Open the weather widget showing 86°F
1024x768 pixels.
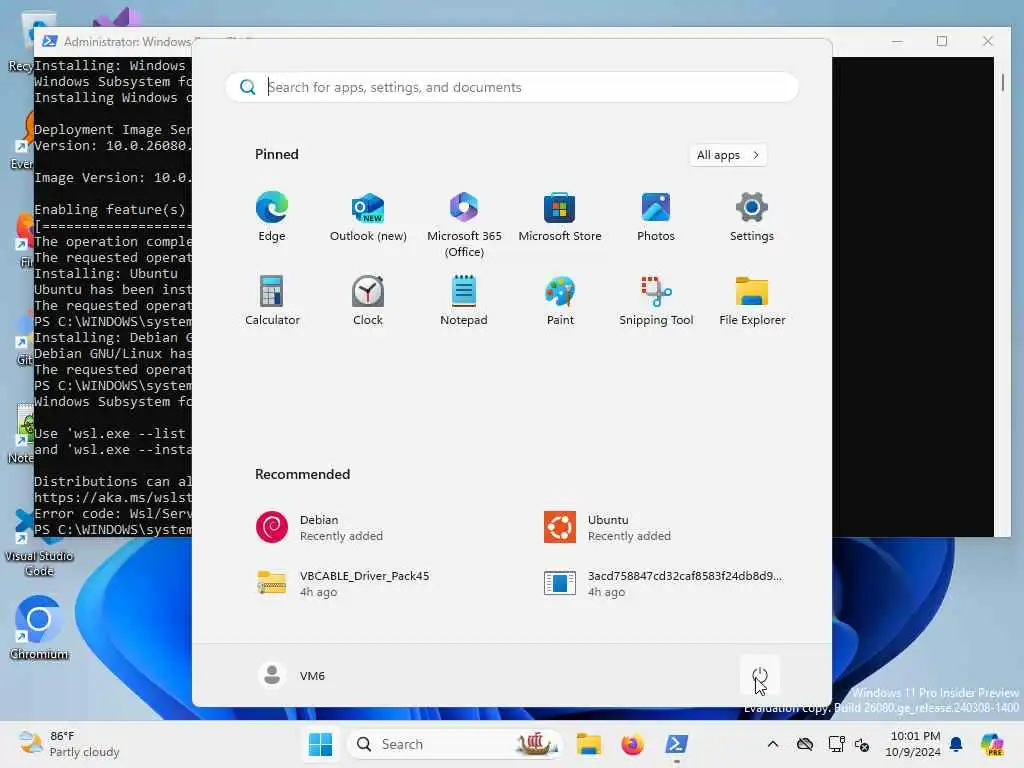pyautogui.click(x=69, y=744)
